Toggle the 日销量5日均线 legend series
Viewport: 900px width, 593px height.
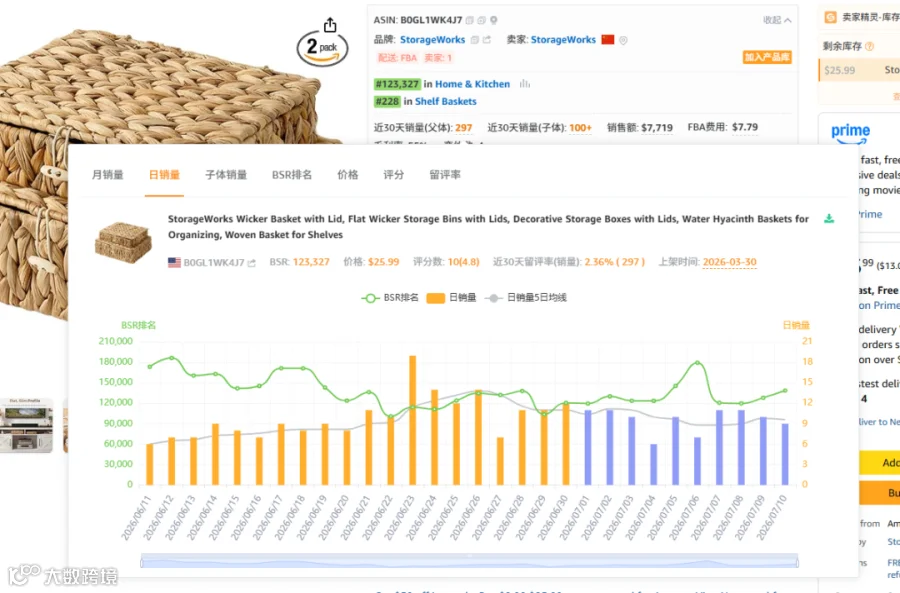click(526, 298)
